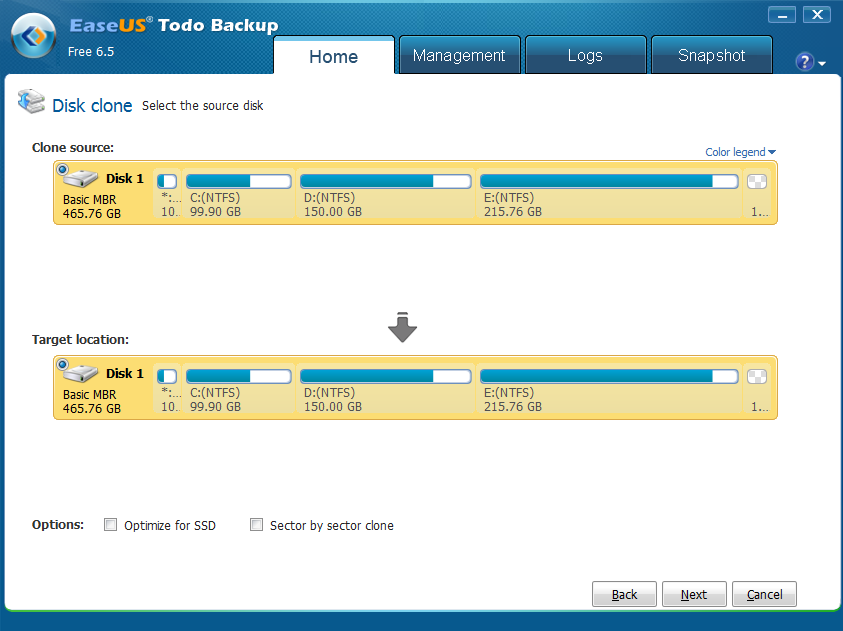Click the down arrow between source and target

tap(402, 327)
